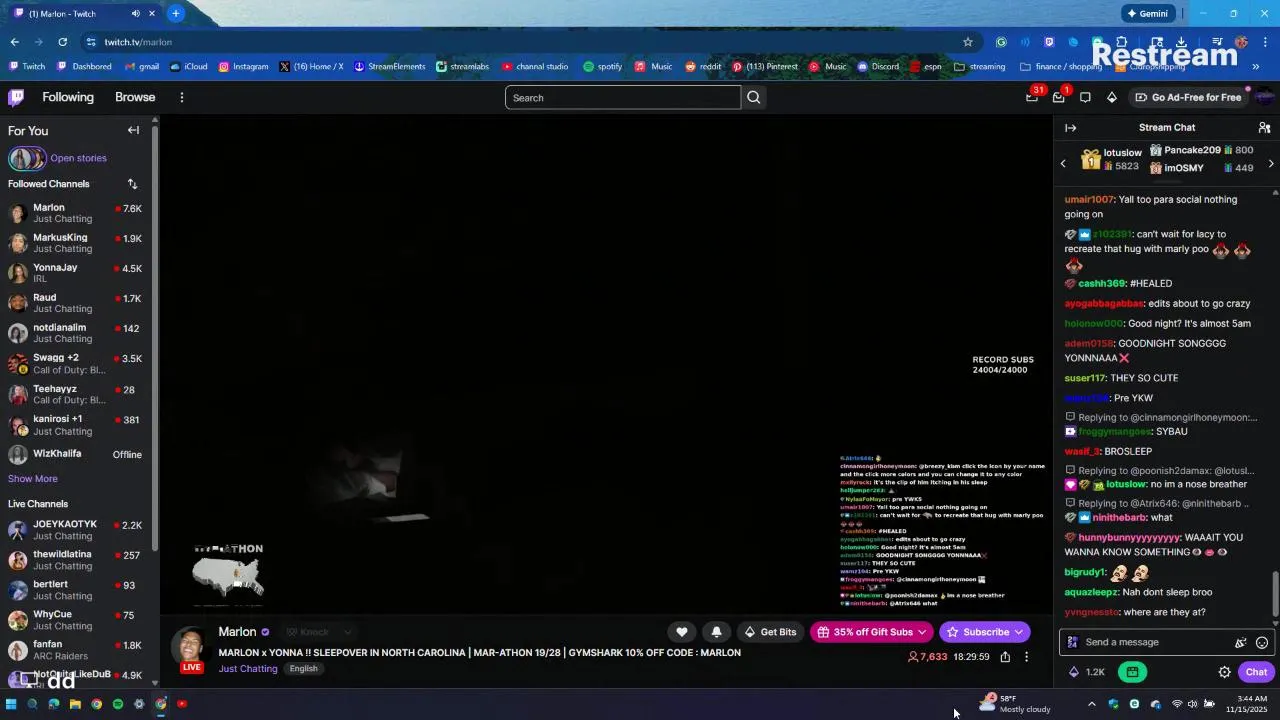Click the English language tag
Viewport: 1280px width, 720px height.
[x=303, y=669]
